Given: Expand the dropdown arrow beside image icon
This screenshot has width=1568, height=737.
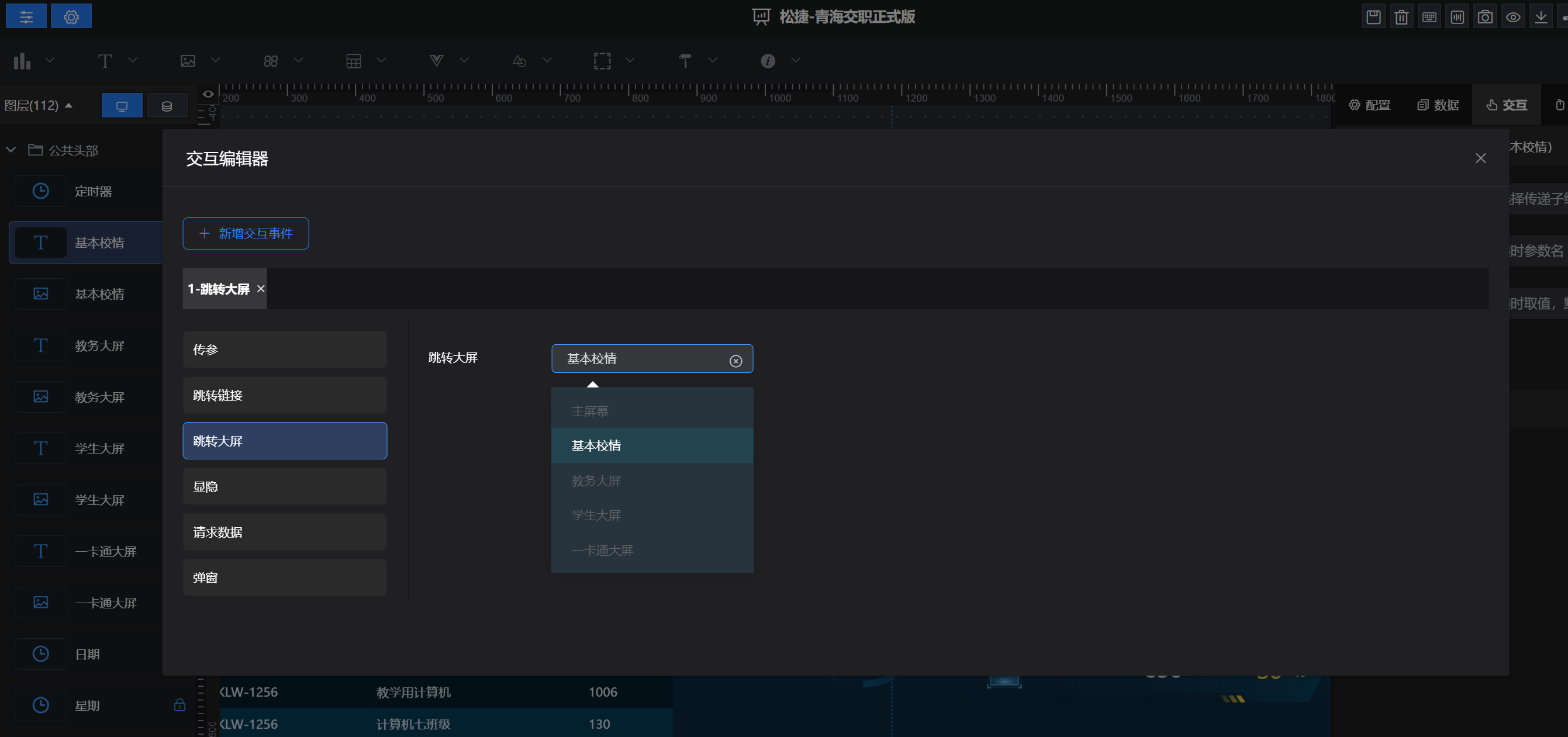Looking at the screenshot, I should pyautogui.click(x=216, y=60).
